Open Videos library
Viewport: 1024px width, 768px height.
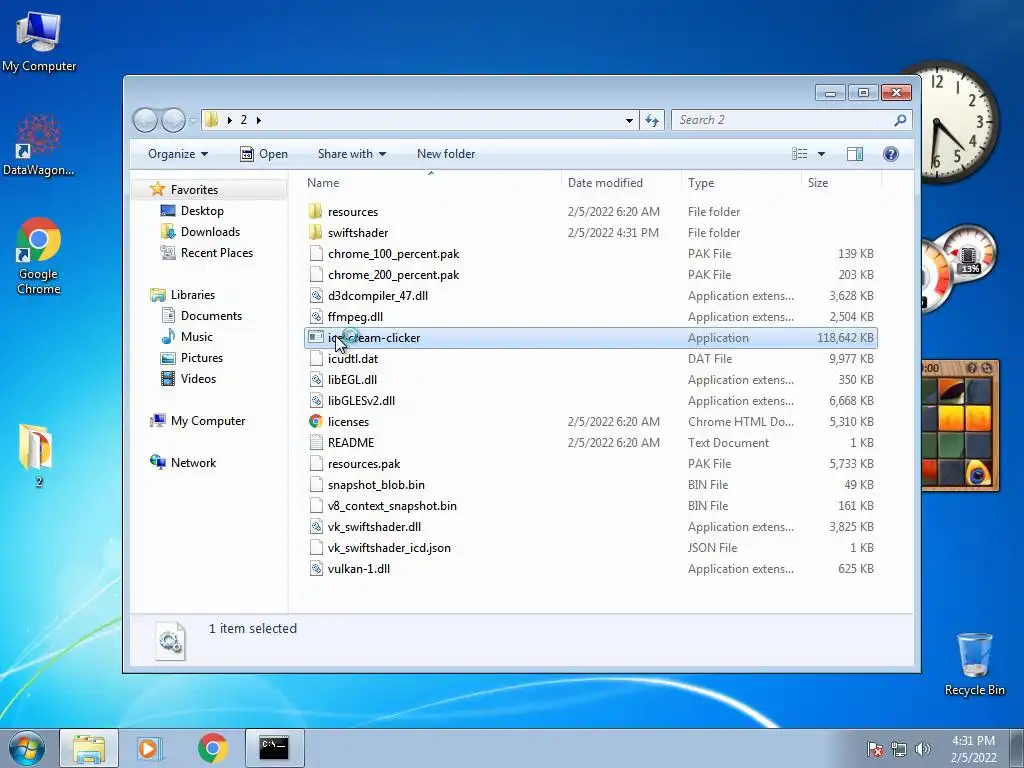(188, 379)
